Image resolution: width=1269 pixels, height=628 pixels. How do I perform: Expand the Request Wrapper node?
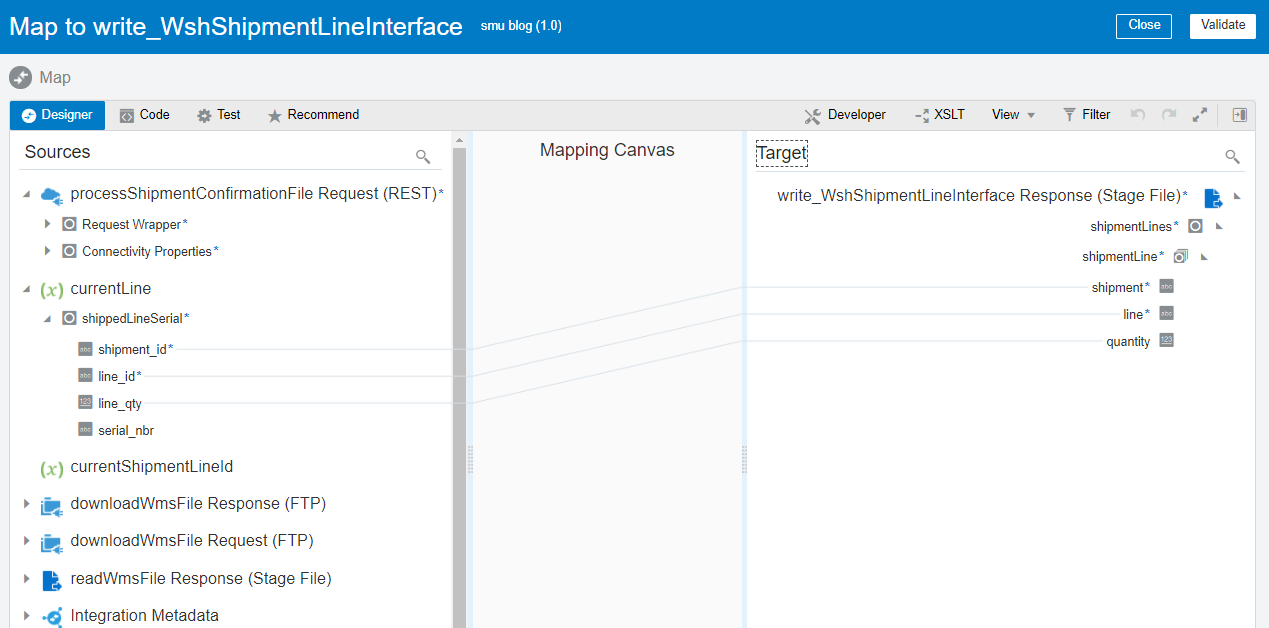(47, 224)
